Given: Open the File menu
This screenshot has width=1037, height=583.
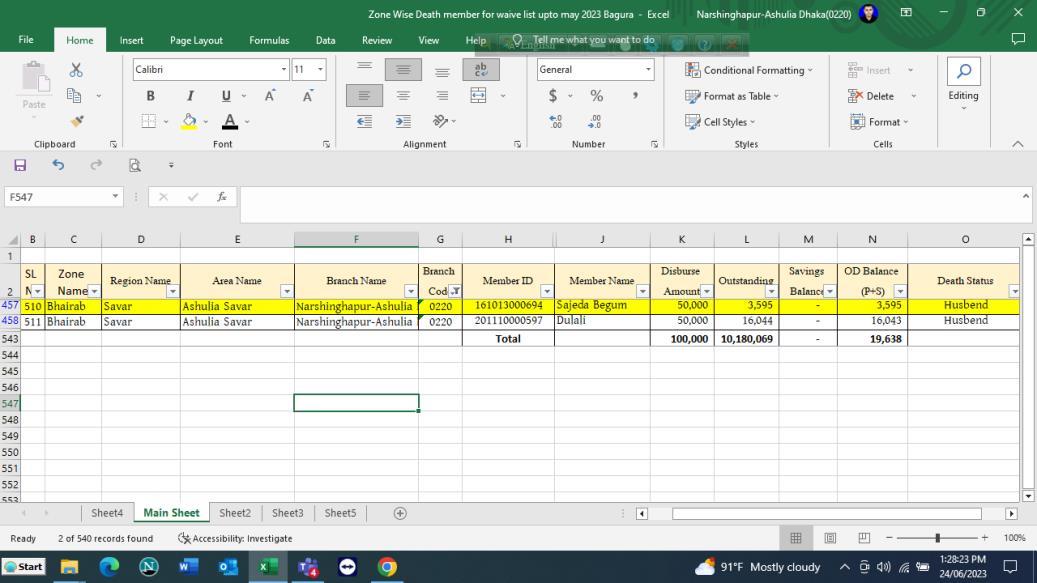Looking at the screenshot, I should pyautogui.click(x=26, y=40).
